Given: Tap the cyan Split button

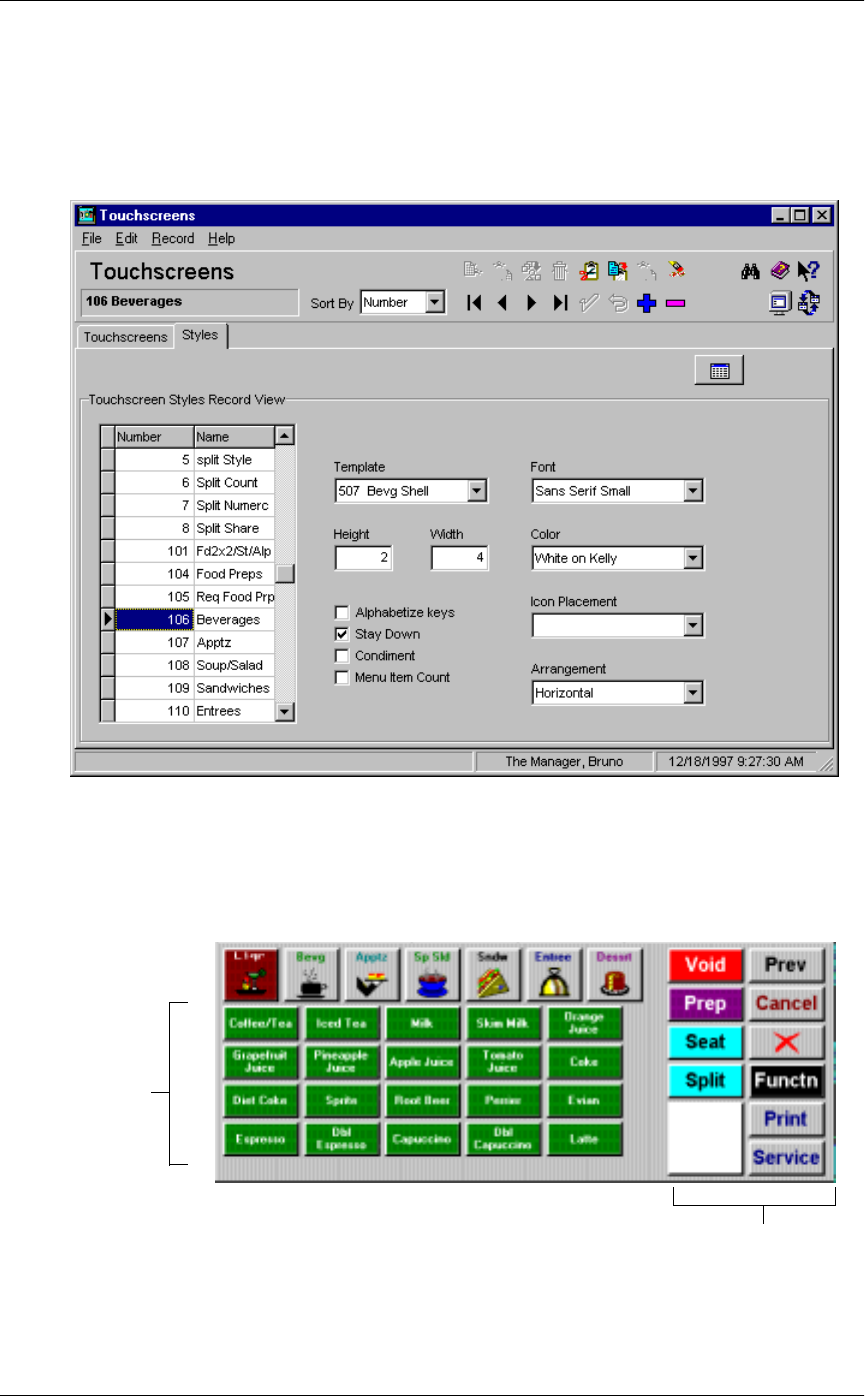Looking at the screenshot, I should 705,1080.
